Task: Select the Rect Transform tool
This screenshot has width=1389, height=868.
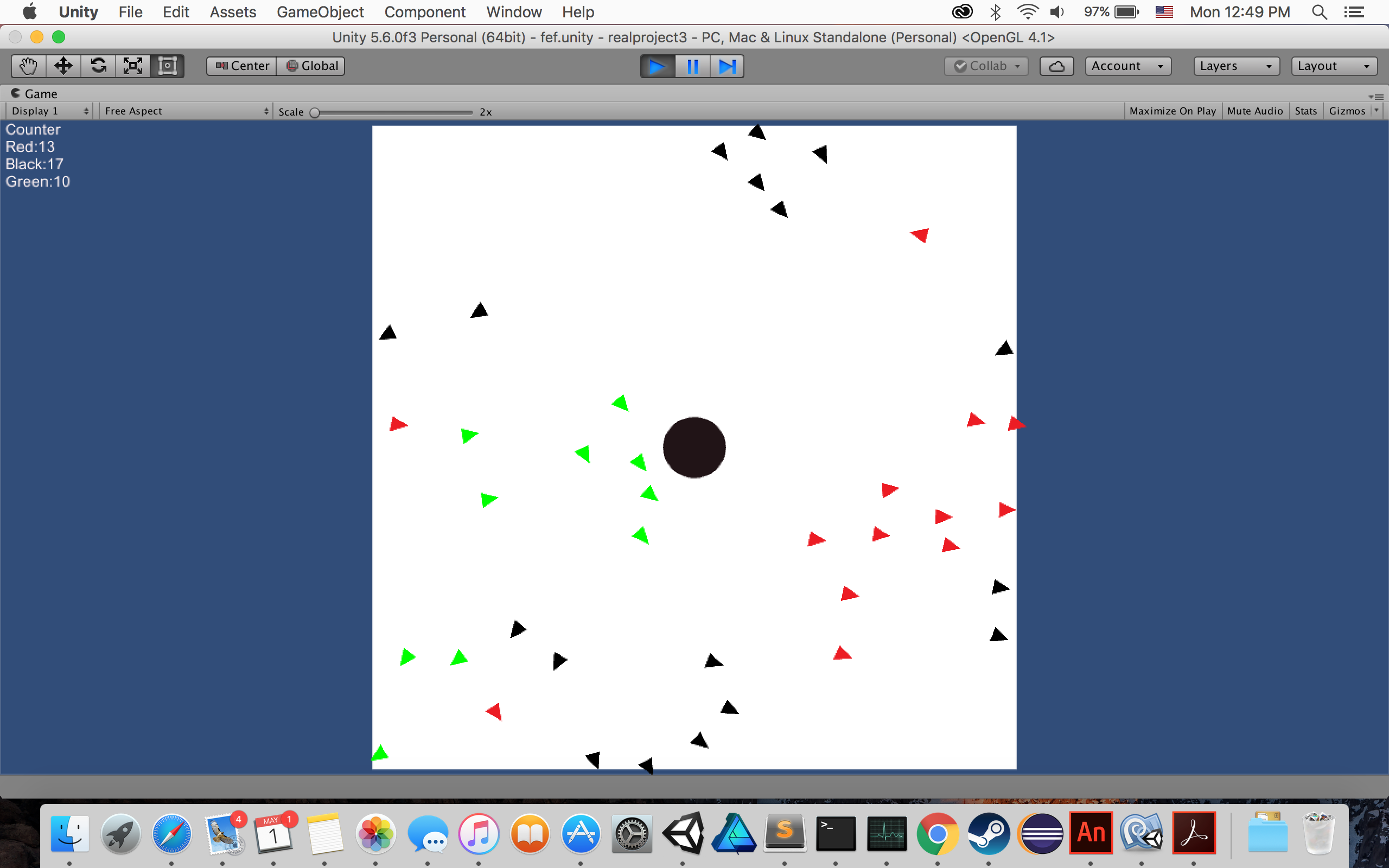Action: [x=167, y=66]
